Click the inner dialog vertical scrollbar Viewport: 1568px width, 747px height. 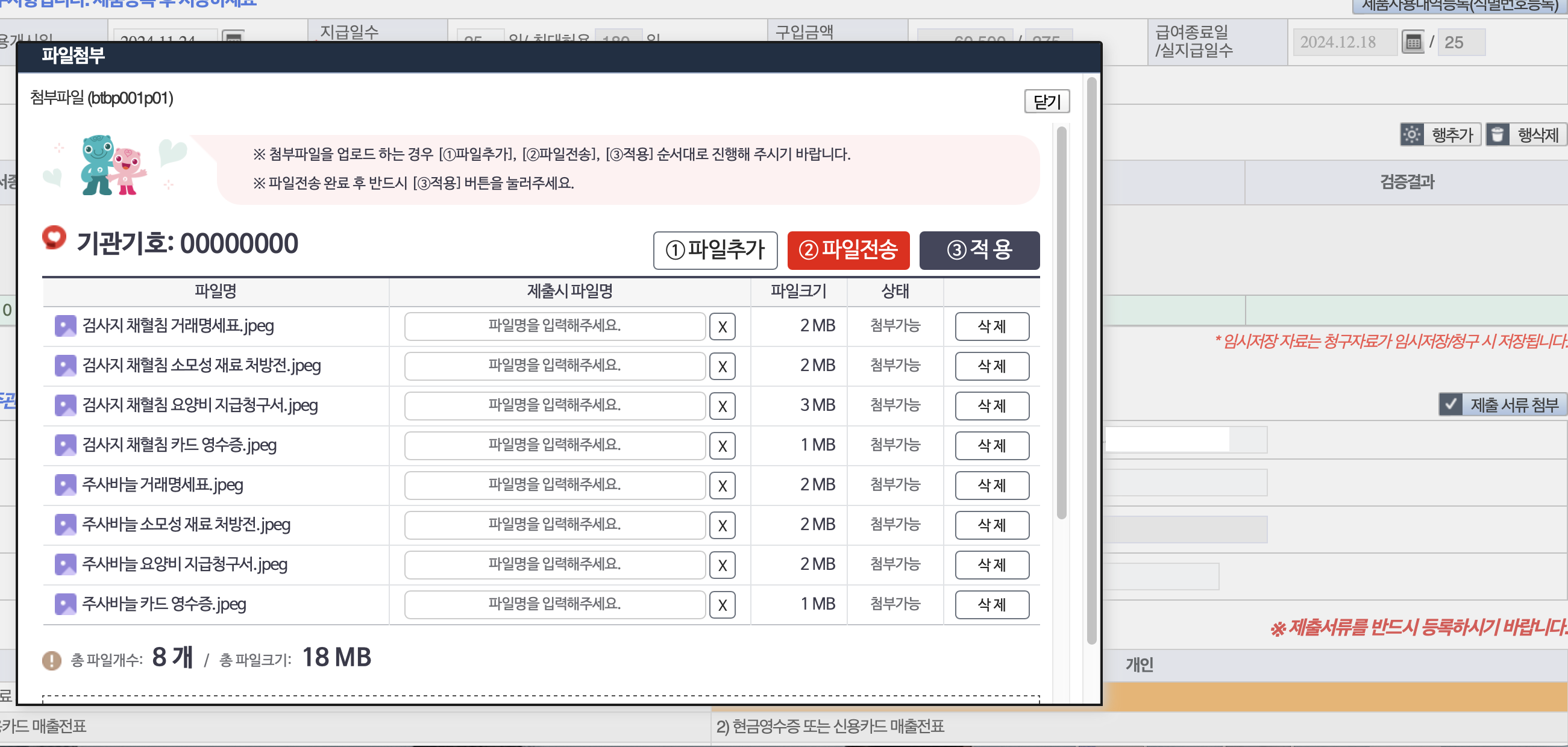(1061, 322)
